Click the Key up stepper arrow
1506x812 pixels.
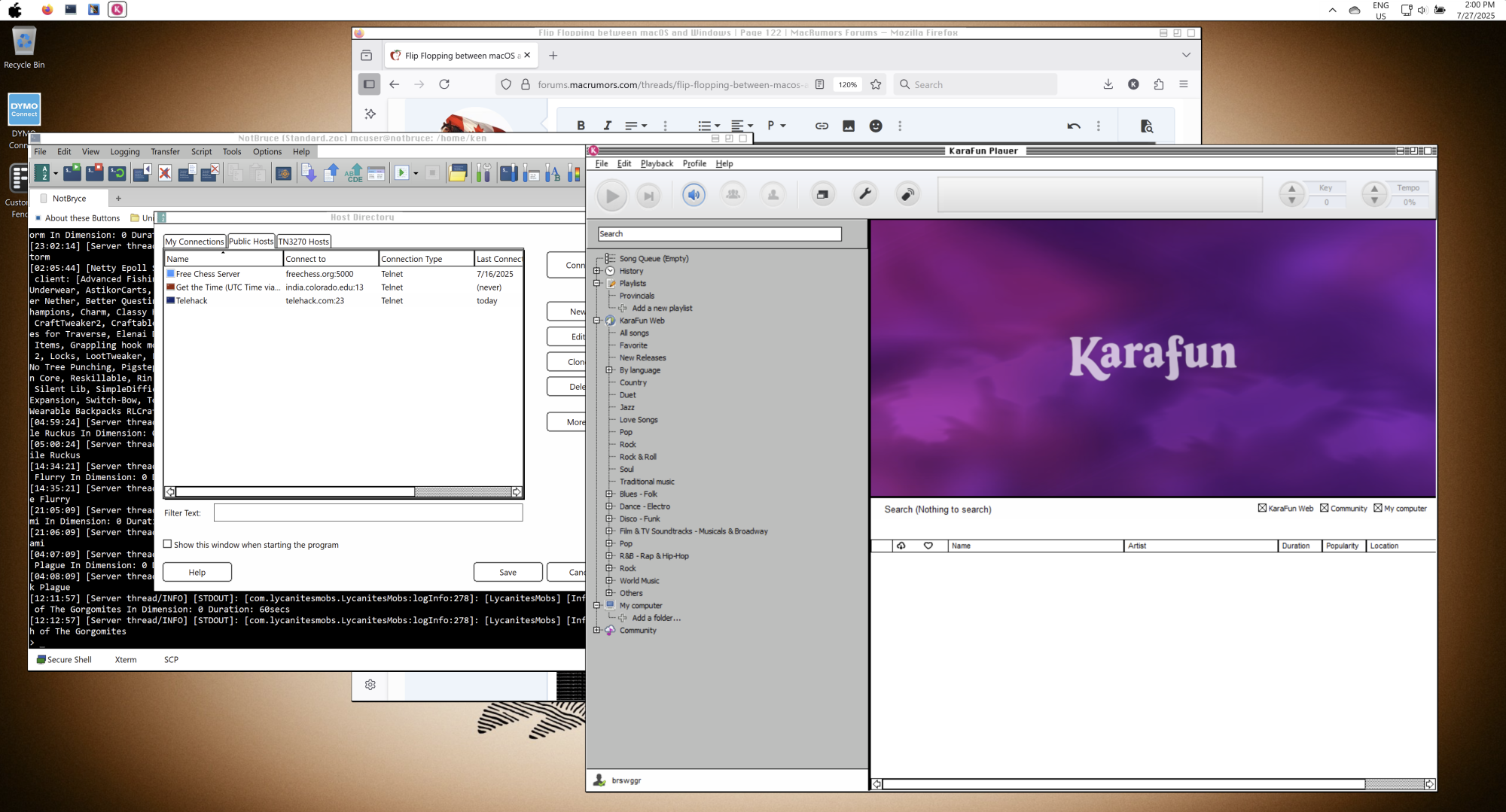click(x=1292, y=189)
